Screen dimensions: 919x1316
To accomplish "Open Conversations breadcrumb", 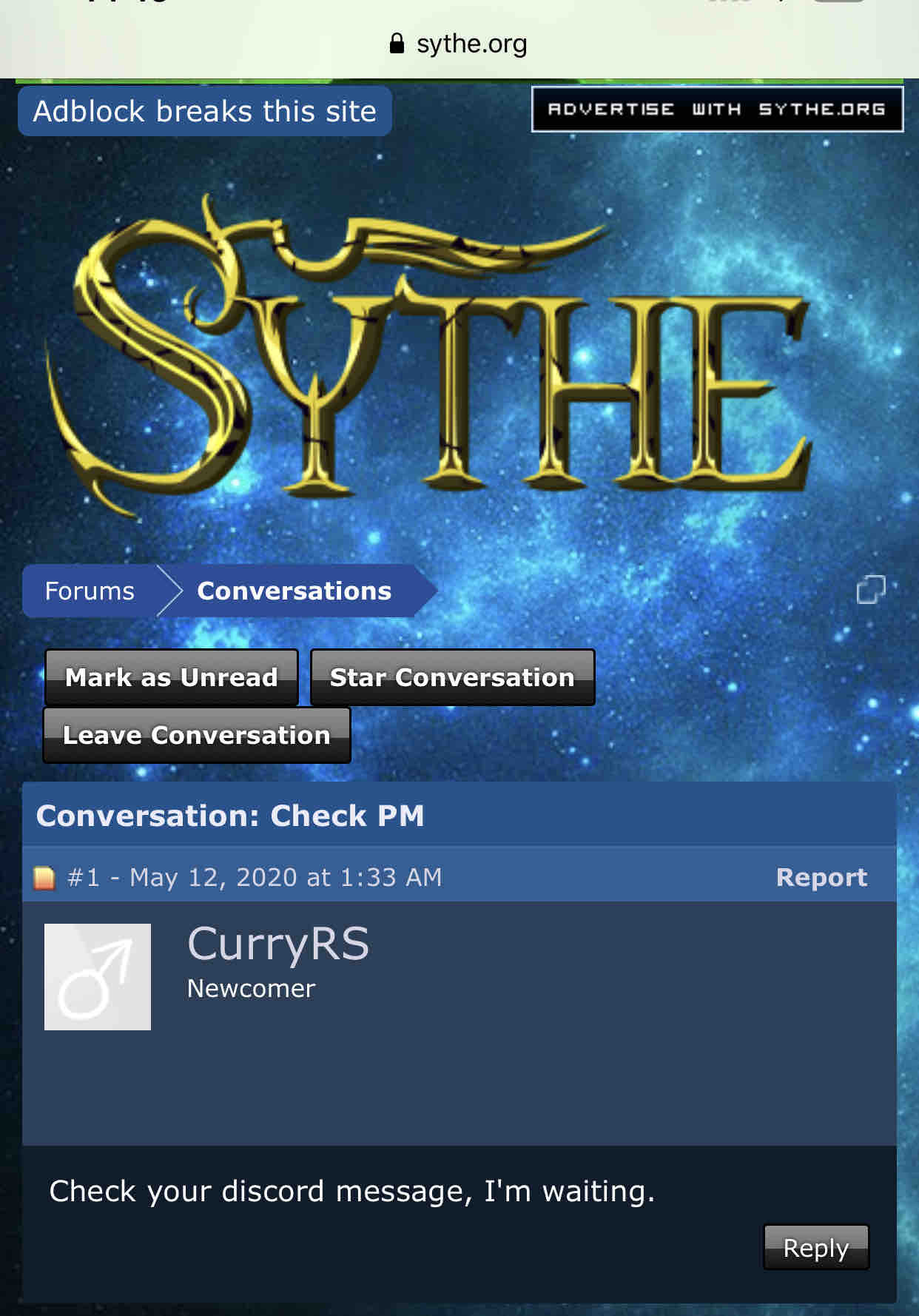I will (294, 591).
